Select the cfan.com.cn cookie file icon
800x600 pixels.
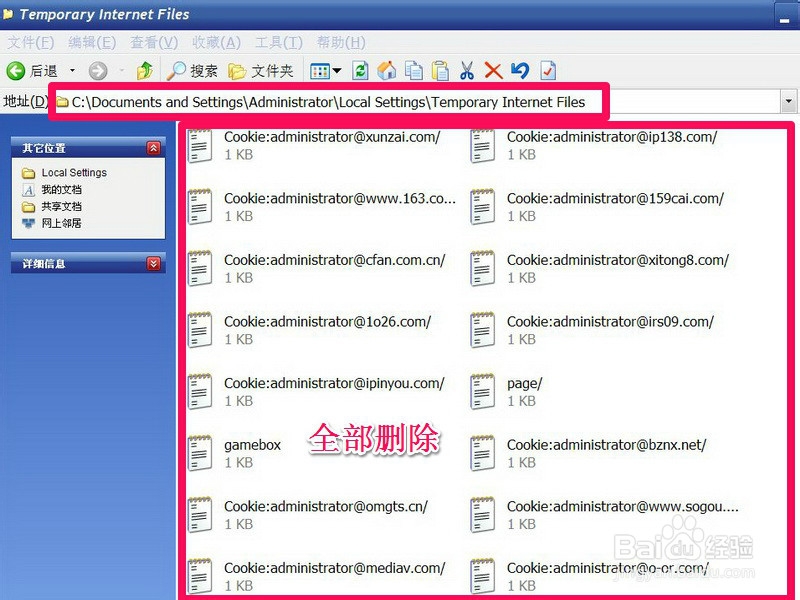(199, 268)
